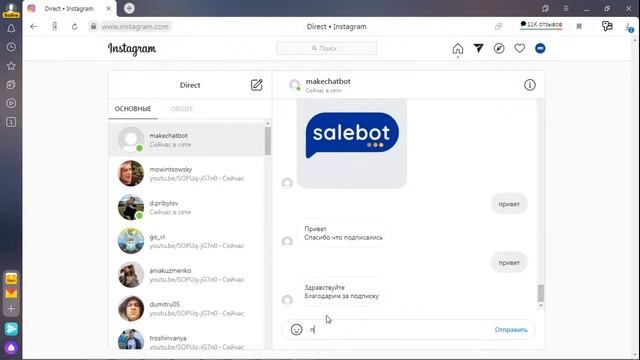Open aniakuzmenko conversation
This screenshot has width=640, height=360.
(x=187, y=275)
